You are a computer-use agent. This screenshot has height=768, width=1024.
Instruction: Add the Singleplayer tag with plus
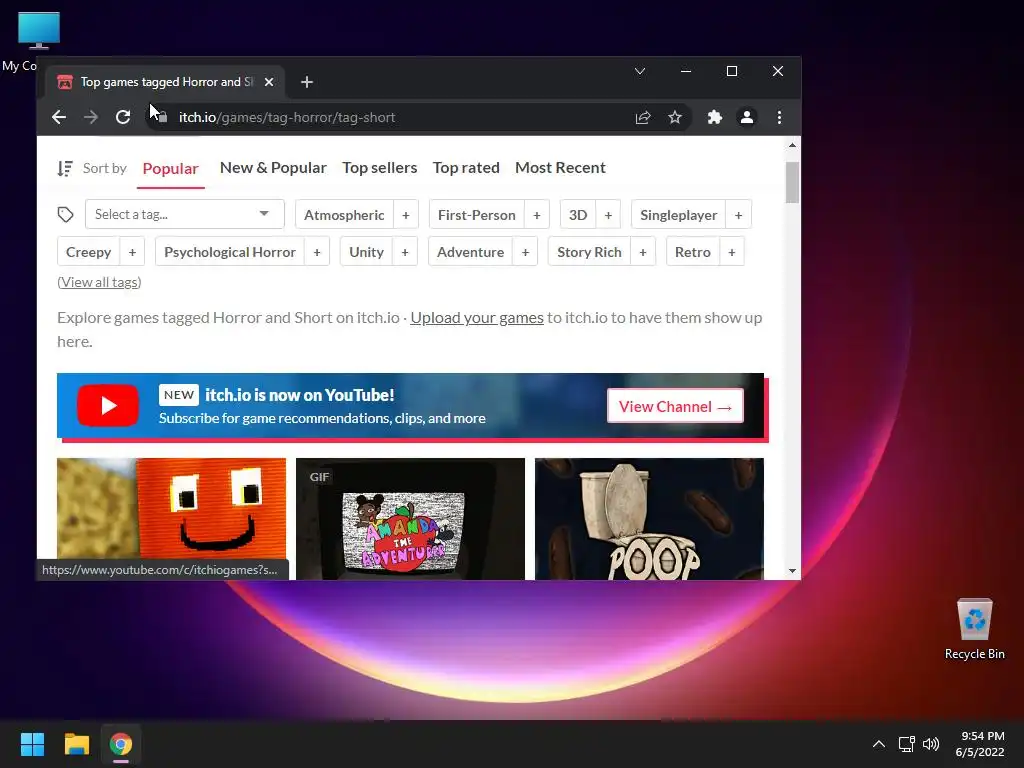click(739, 215)
